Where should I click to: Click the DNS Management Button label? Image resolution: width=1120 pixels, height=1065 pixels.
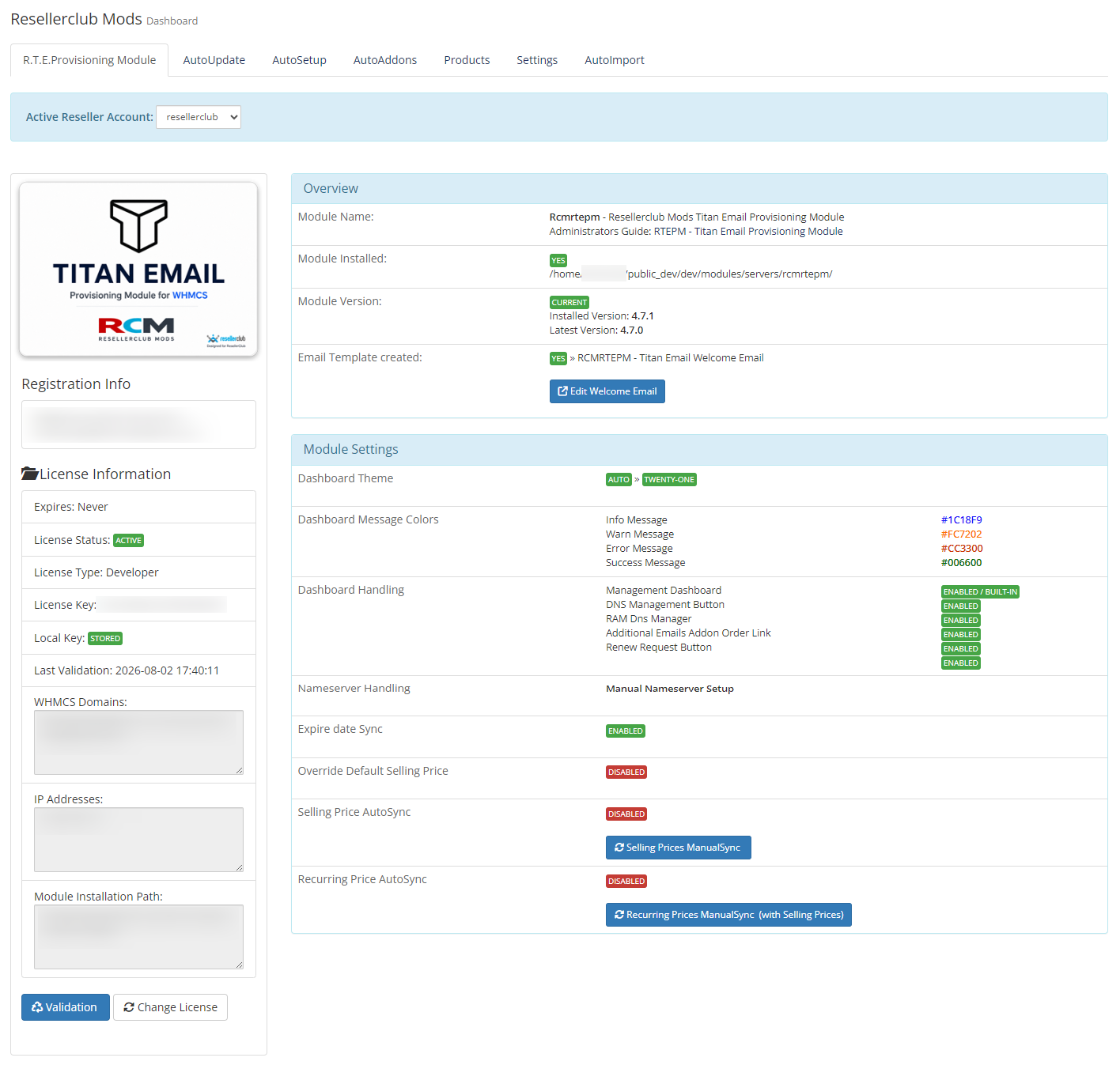665,605
